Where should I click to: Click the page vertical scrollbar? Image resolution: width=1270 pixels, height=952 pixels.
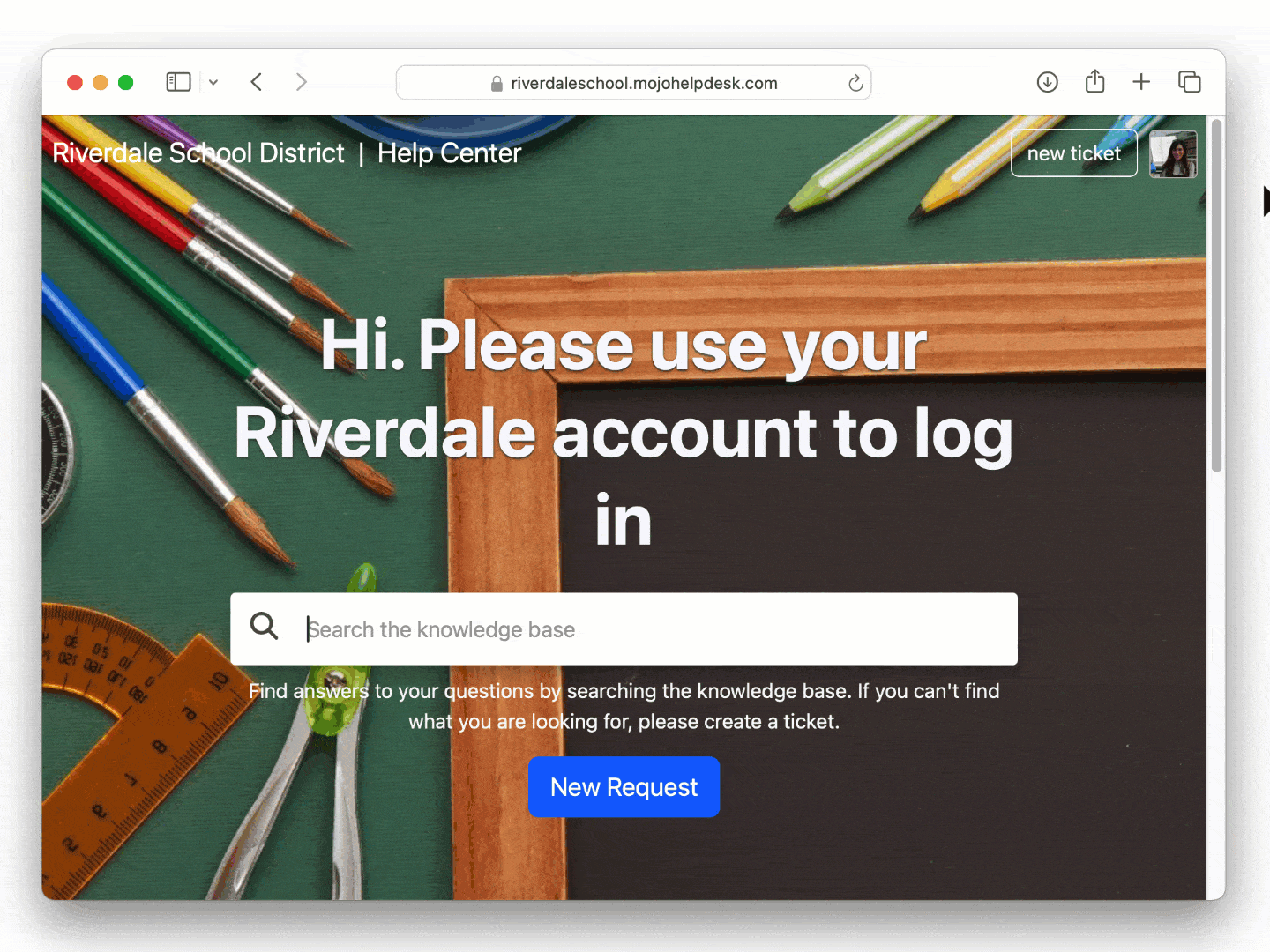[x=1216, y=296]
